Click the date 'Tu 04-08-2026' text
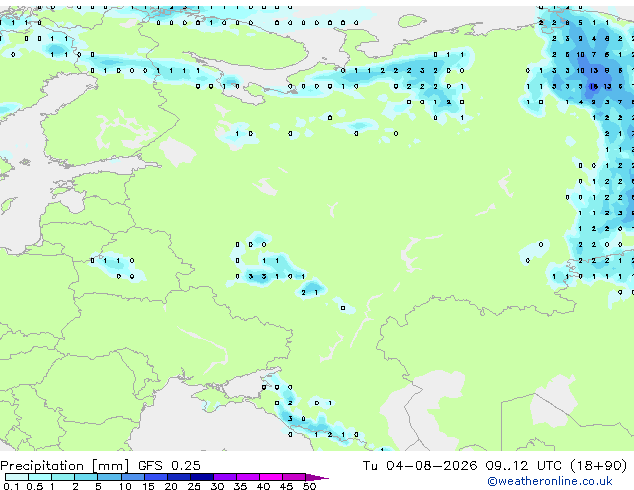The height and width of the screenshot is (490, 634). click(x=420, y=466)
